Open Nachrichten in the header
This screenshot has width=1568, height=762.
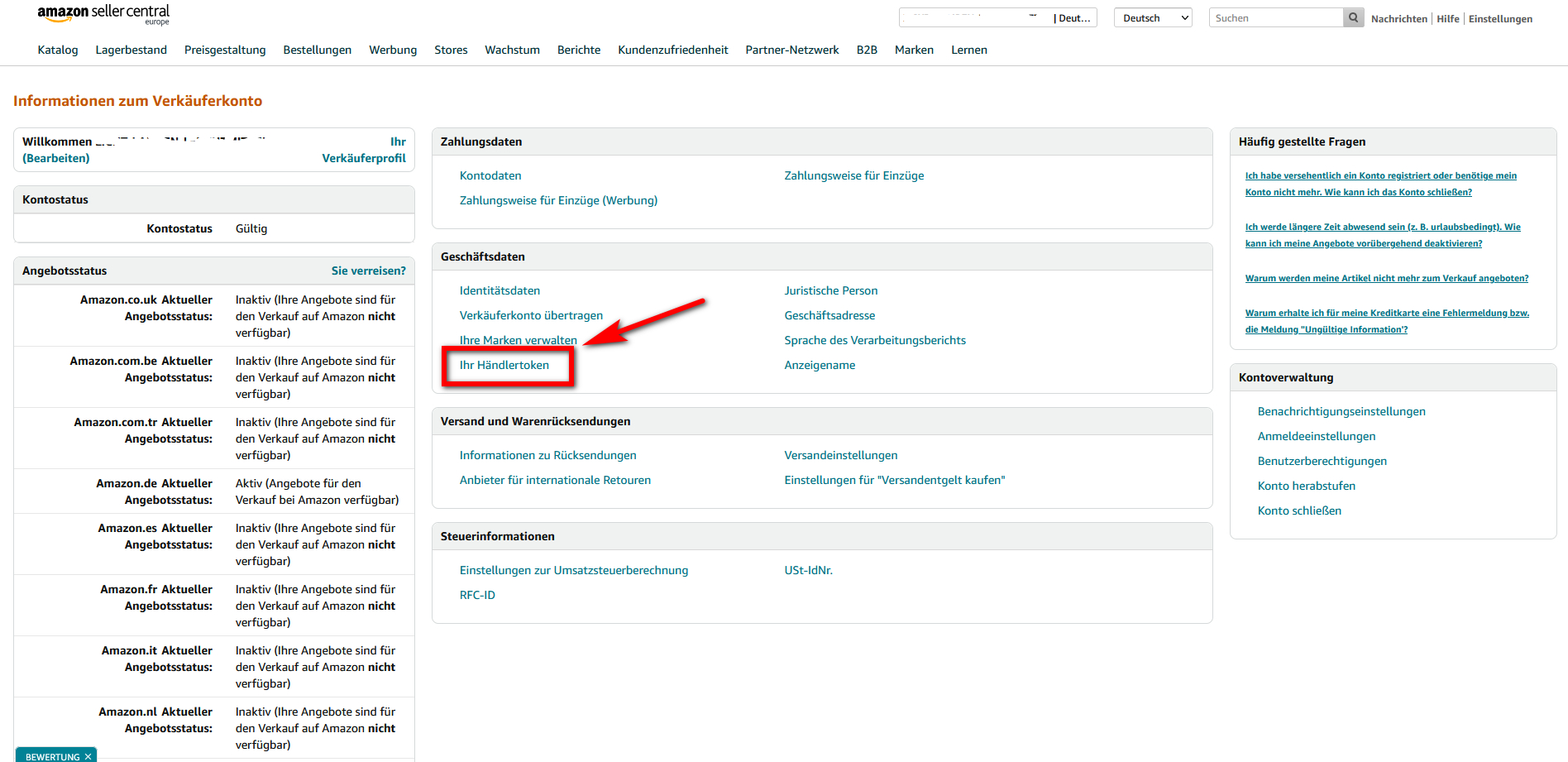pos(1399,18)
